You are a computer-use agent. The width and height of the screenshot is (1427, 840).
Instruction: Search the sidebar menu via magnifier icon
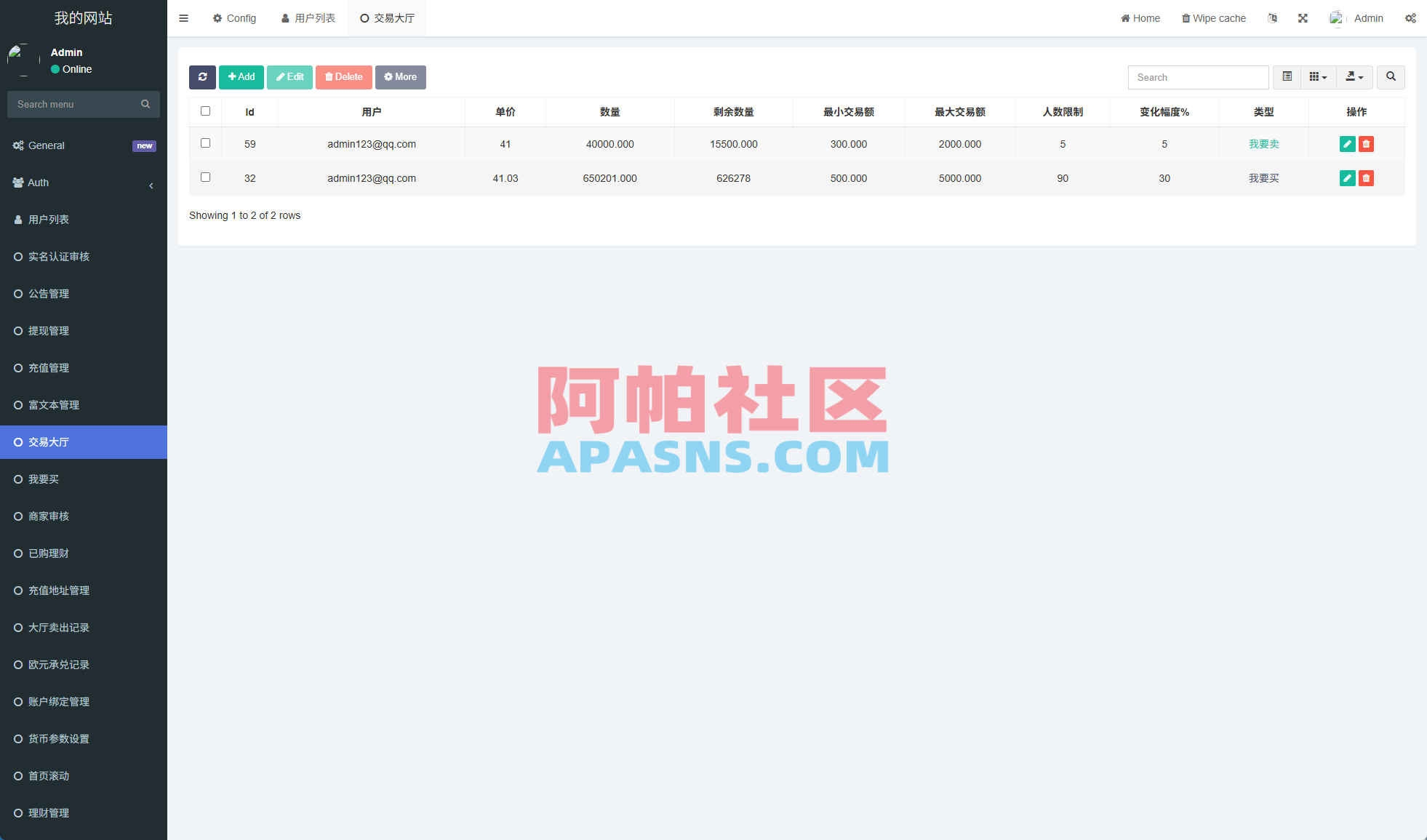click(x=145, y=104)
